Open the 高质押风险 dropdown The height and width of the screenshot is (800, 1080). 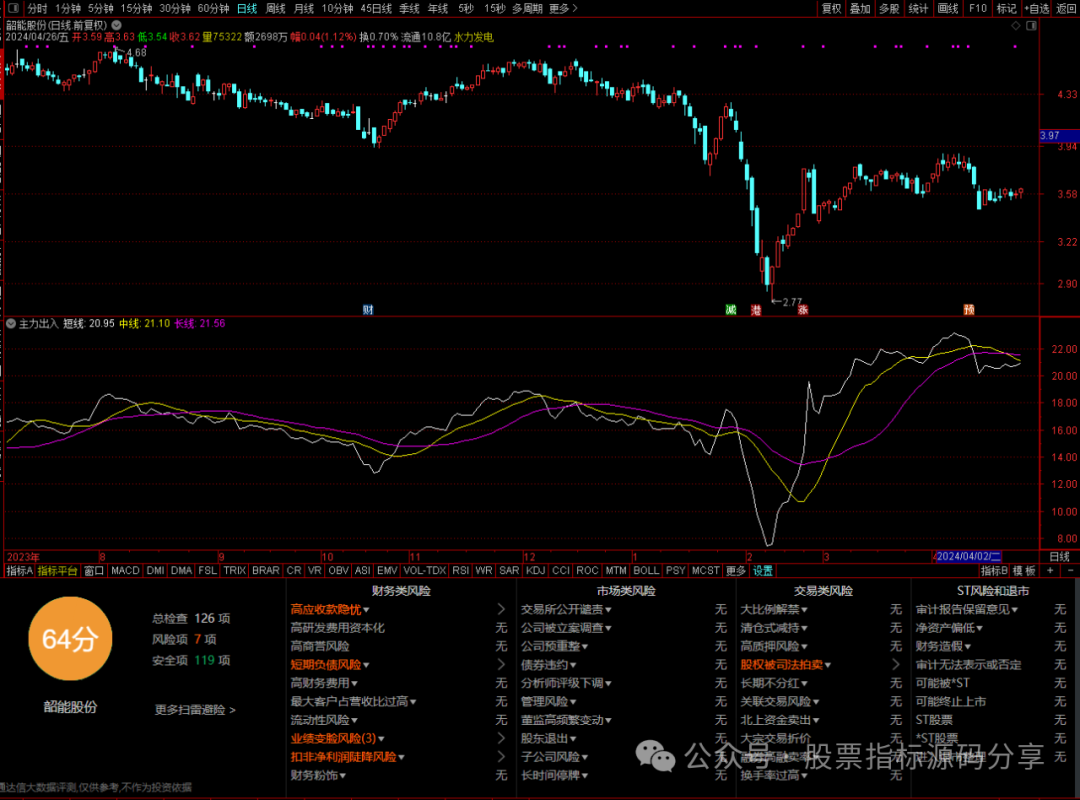(773, 646)
